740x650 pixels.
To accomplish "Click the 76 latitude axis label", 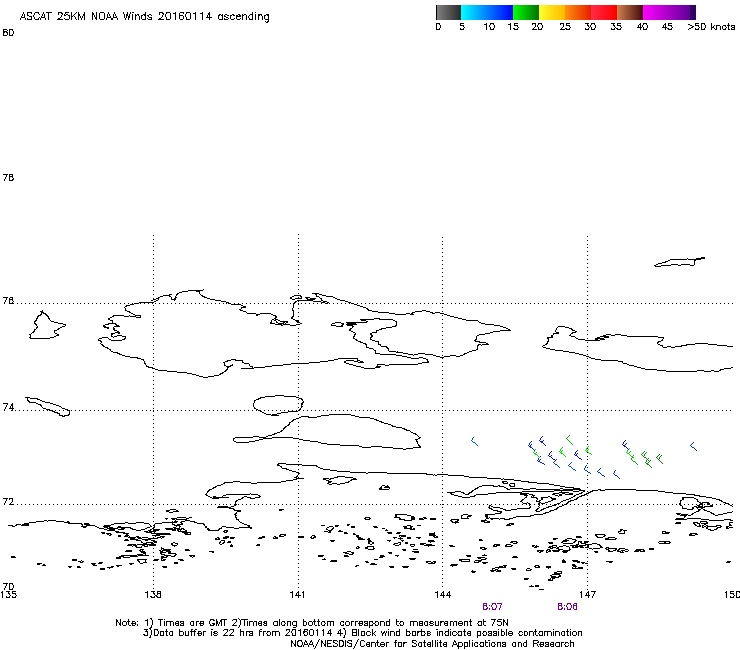I will pyautogui.click(x=8, y=301).
